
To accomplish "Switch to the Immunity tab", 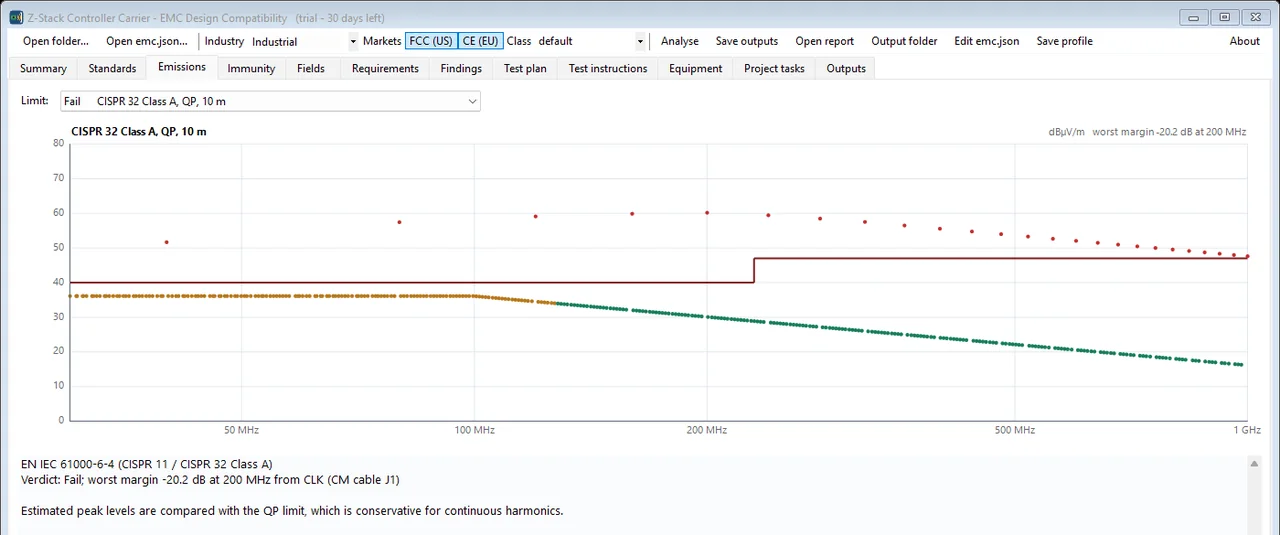I will [251, 68].
